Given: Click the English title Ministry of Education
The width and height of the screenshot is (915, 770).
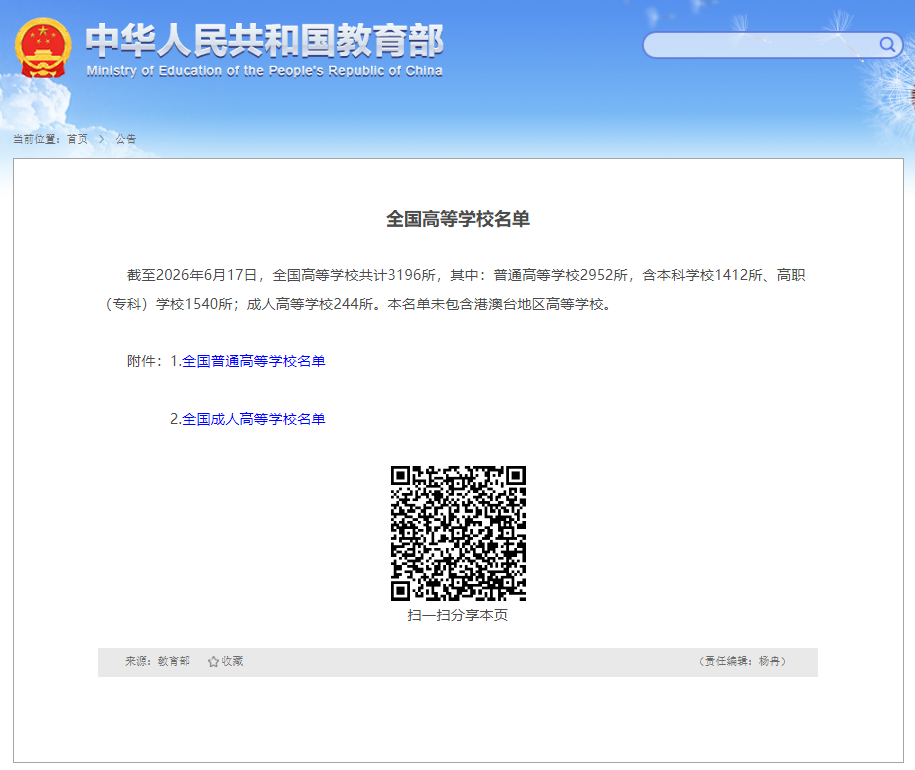Looking at the screenshot, I should [x=264, y=71].
